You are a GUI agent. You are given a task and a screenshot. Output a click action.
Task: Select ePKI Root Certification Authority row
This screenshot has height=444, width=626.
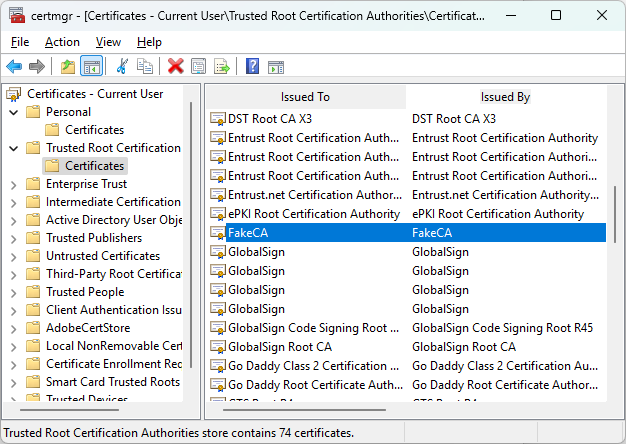coord(408,214)
